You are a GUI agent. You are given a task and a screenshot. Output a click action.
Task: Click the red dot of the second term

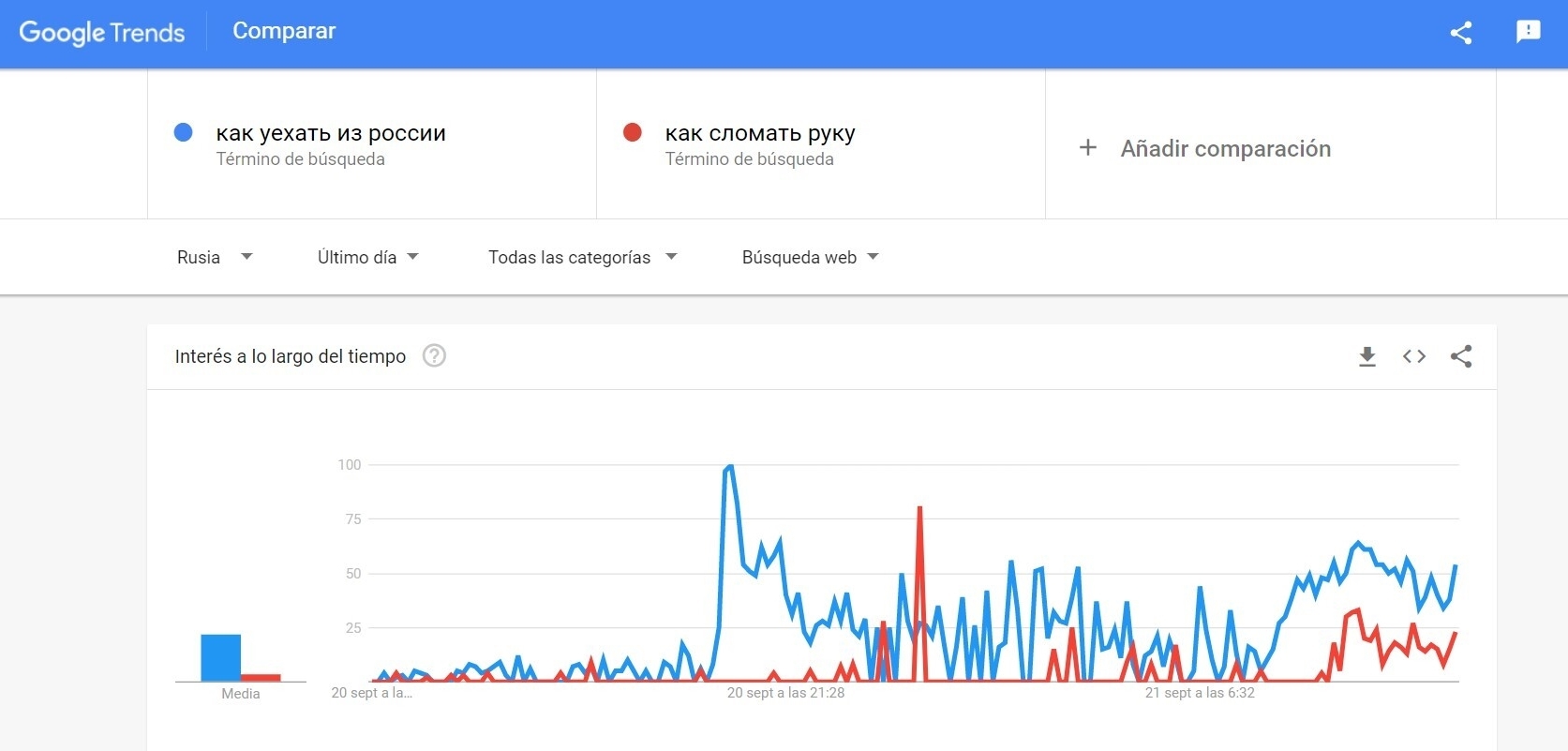[x=633, y=133]
